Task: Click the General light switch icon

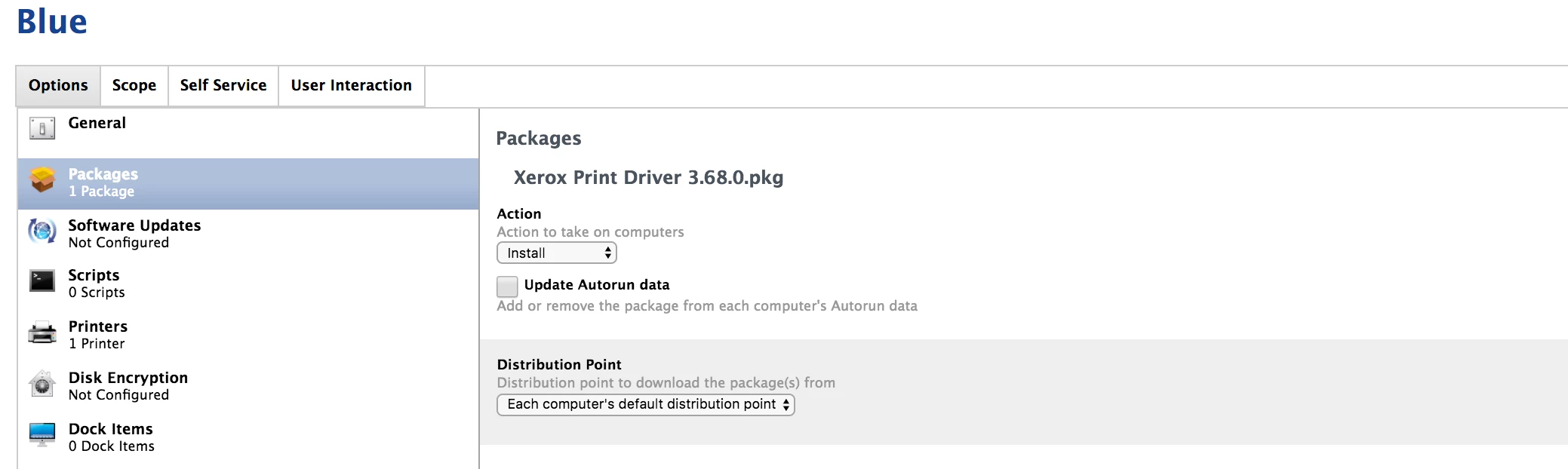Action: pyautogui.click(x=42, y=129)
